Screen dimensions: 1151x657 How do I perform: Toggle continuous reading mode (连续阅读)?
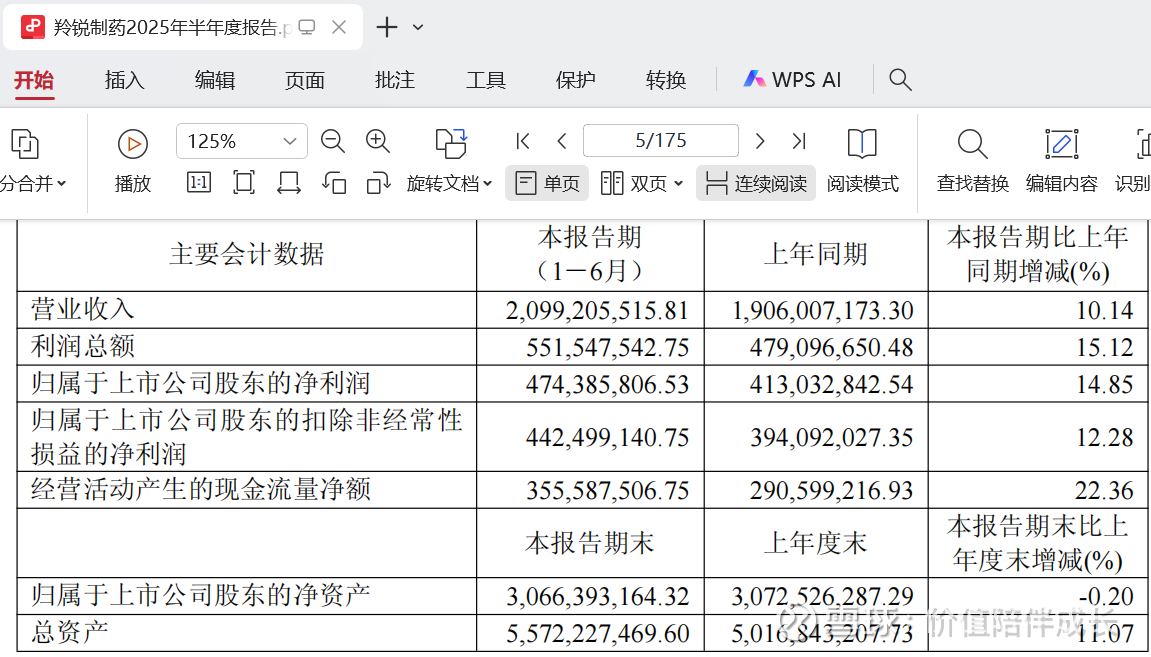pyautogui.click(x=756, y=183)
